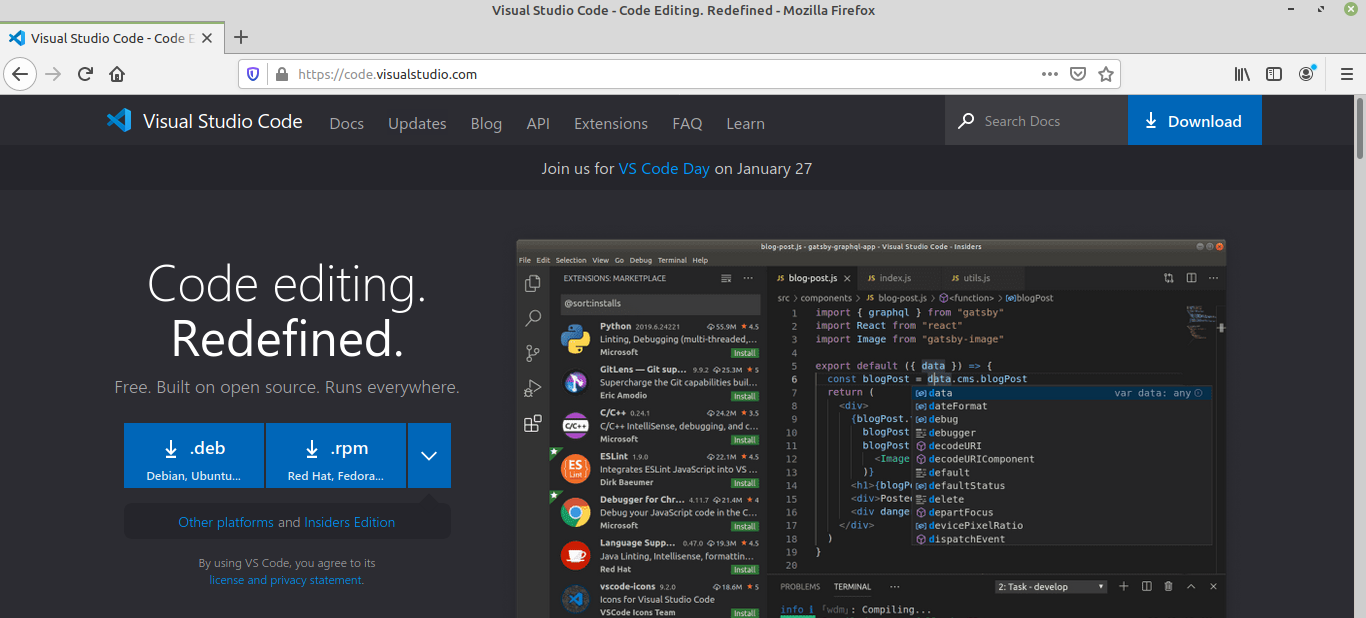
Task: Click the Enhanced Tracking Protection shield icon
Action: pyautogui.click(x=253, y=73)
